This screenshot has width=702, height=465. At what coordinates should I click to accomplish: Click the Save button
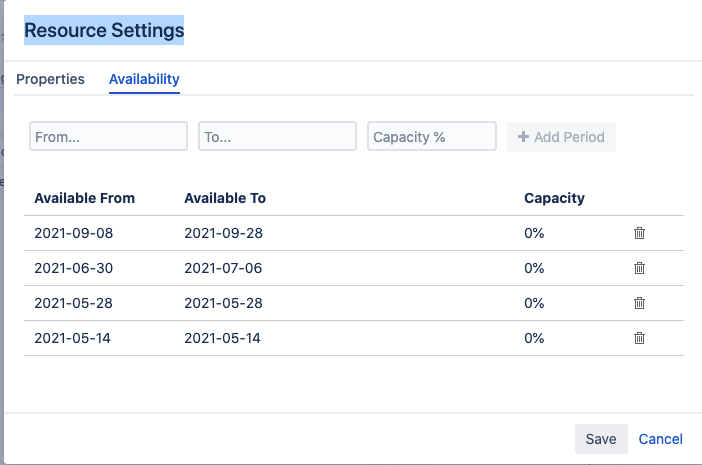[601, 439]
